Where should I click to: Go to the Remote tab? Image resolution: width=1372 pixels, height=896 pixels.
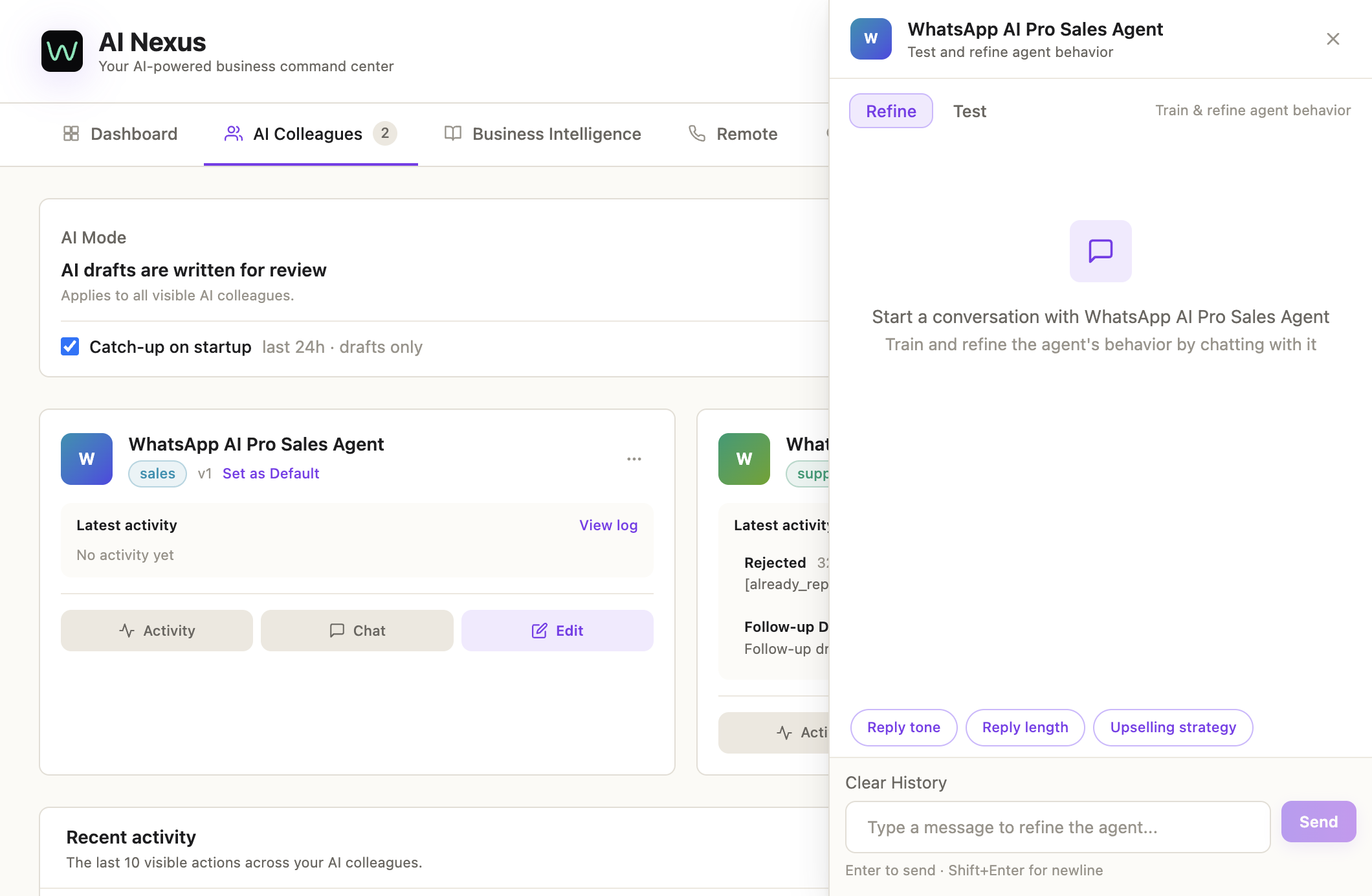coord(733,134)
